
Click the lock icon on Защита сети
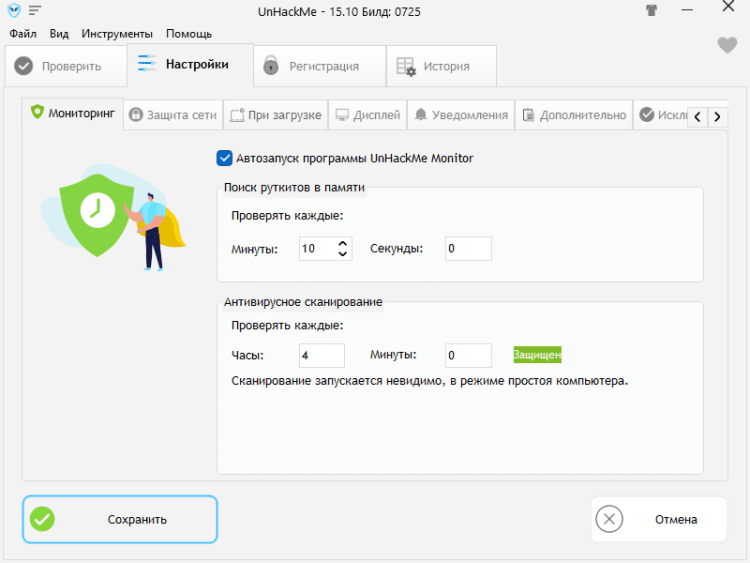click(x=136, y=115)
